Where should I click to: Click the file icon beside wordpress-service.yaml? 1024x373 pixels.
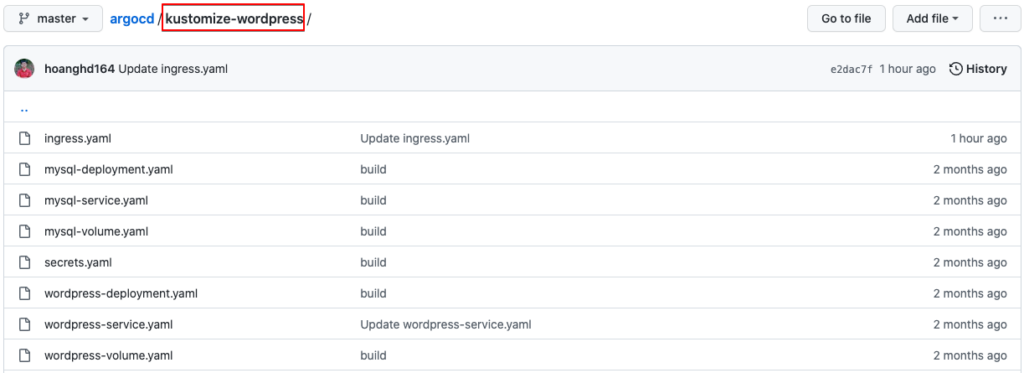point(25,325)
